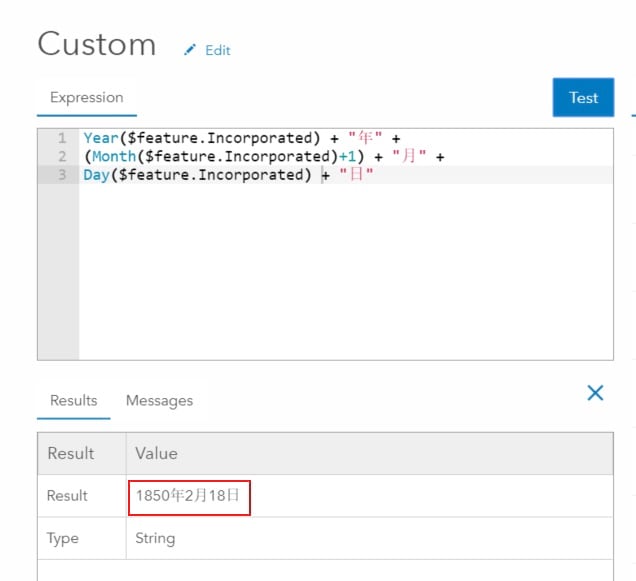This screenshot has height=581, width=636.
Task: Click line number 2 in the editor gutter
Action: click(x=62, y=157)
